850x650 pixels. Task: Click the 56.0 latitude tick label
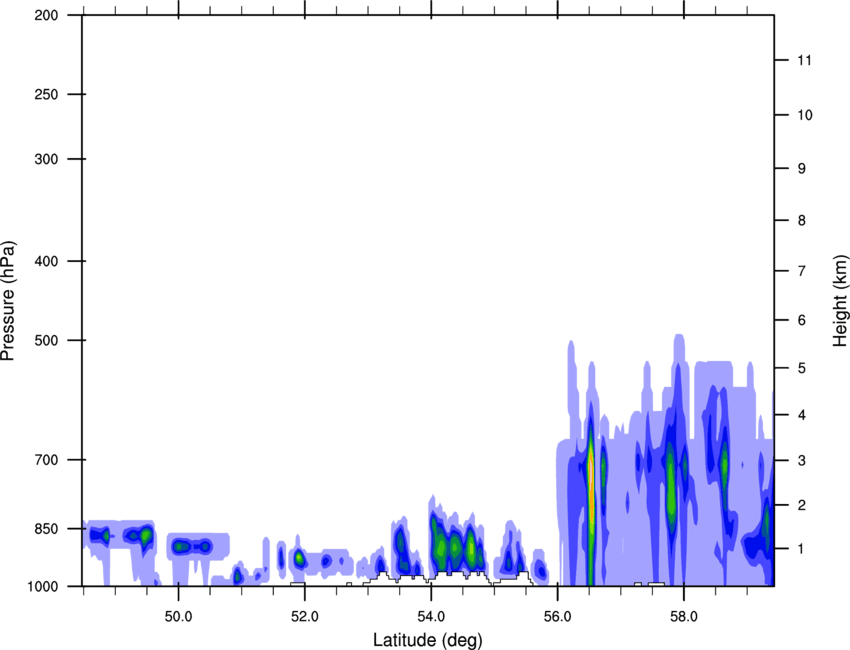pyautogui.click(x=558, y=616)
